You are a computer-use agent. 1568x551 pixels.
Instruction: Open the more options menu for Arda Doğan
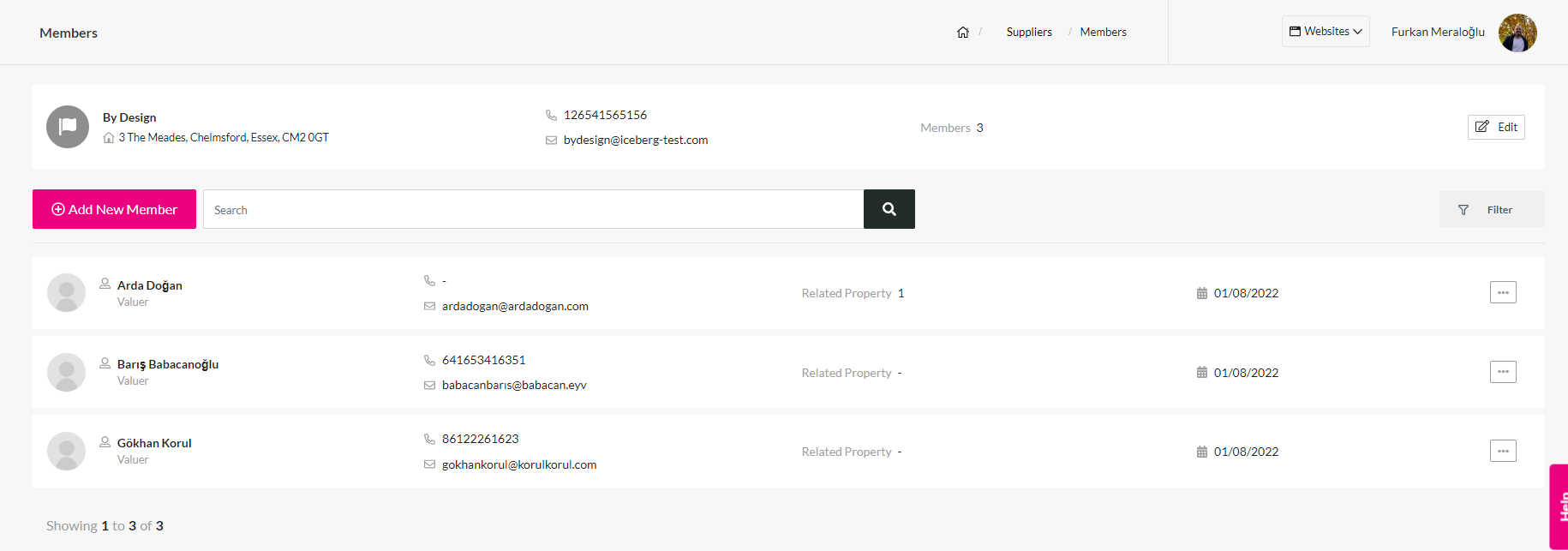coord(1503,292)
